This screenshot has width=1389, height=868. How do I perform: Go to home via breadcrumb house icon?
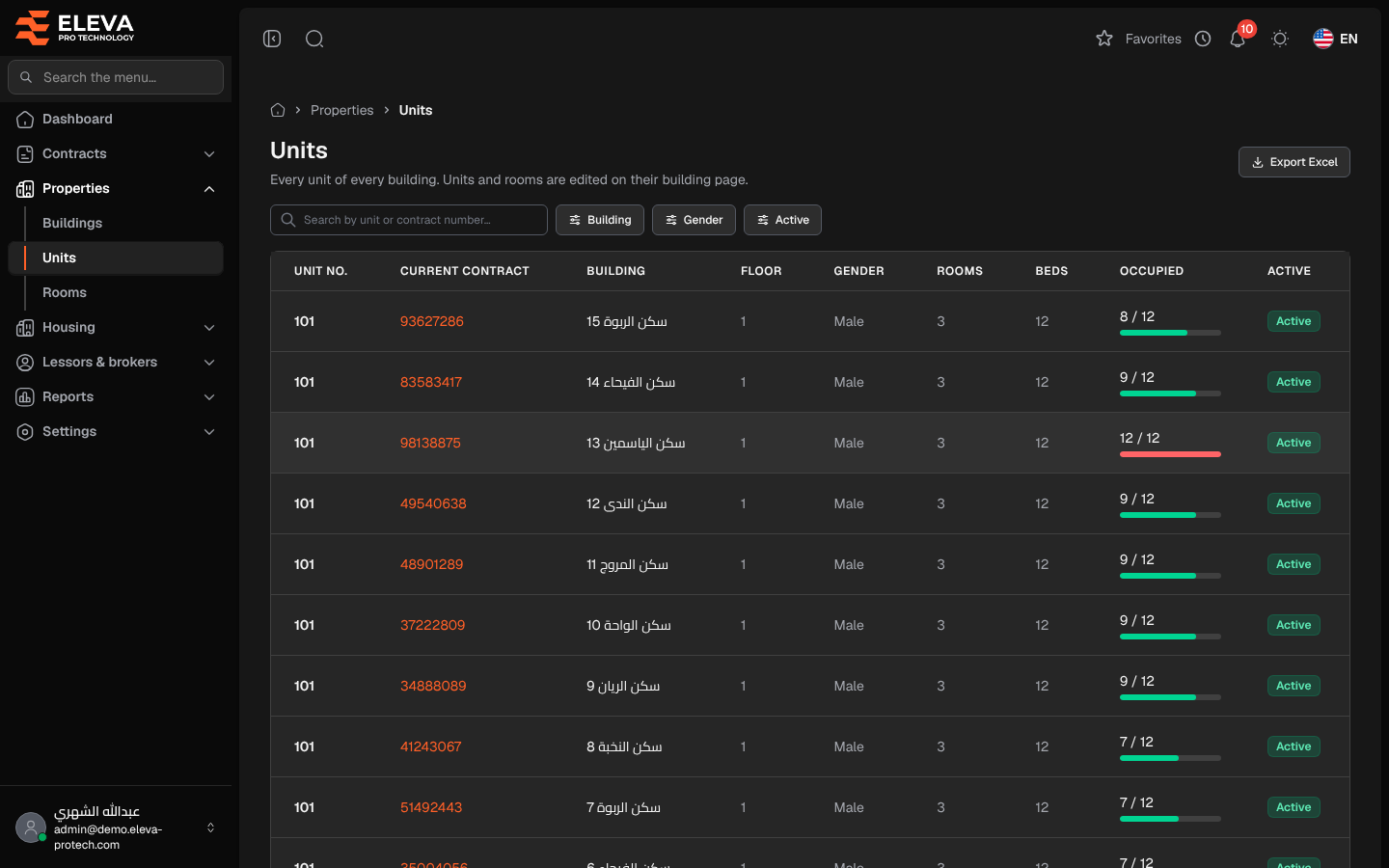point(278,110)
